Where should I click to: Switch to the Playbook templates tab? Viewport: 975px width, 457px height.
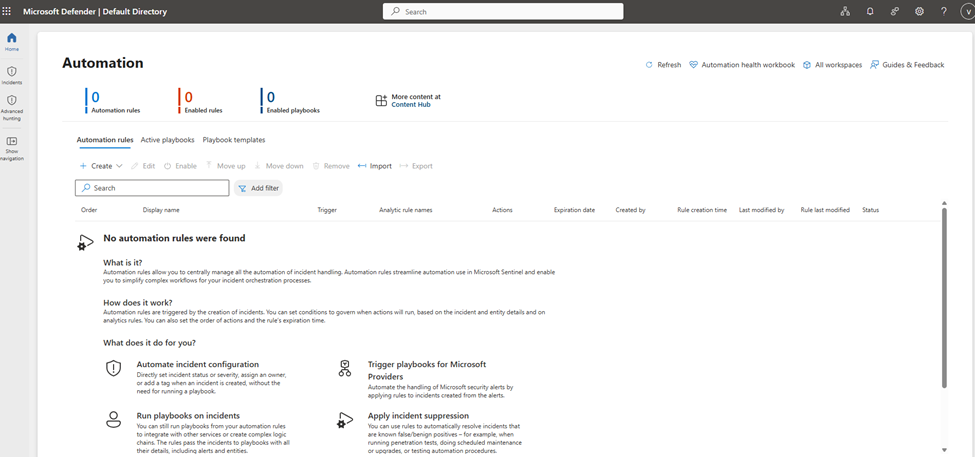(x=234, y=140)
